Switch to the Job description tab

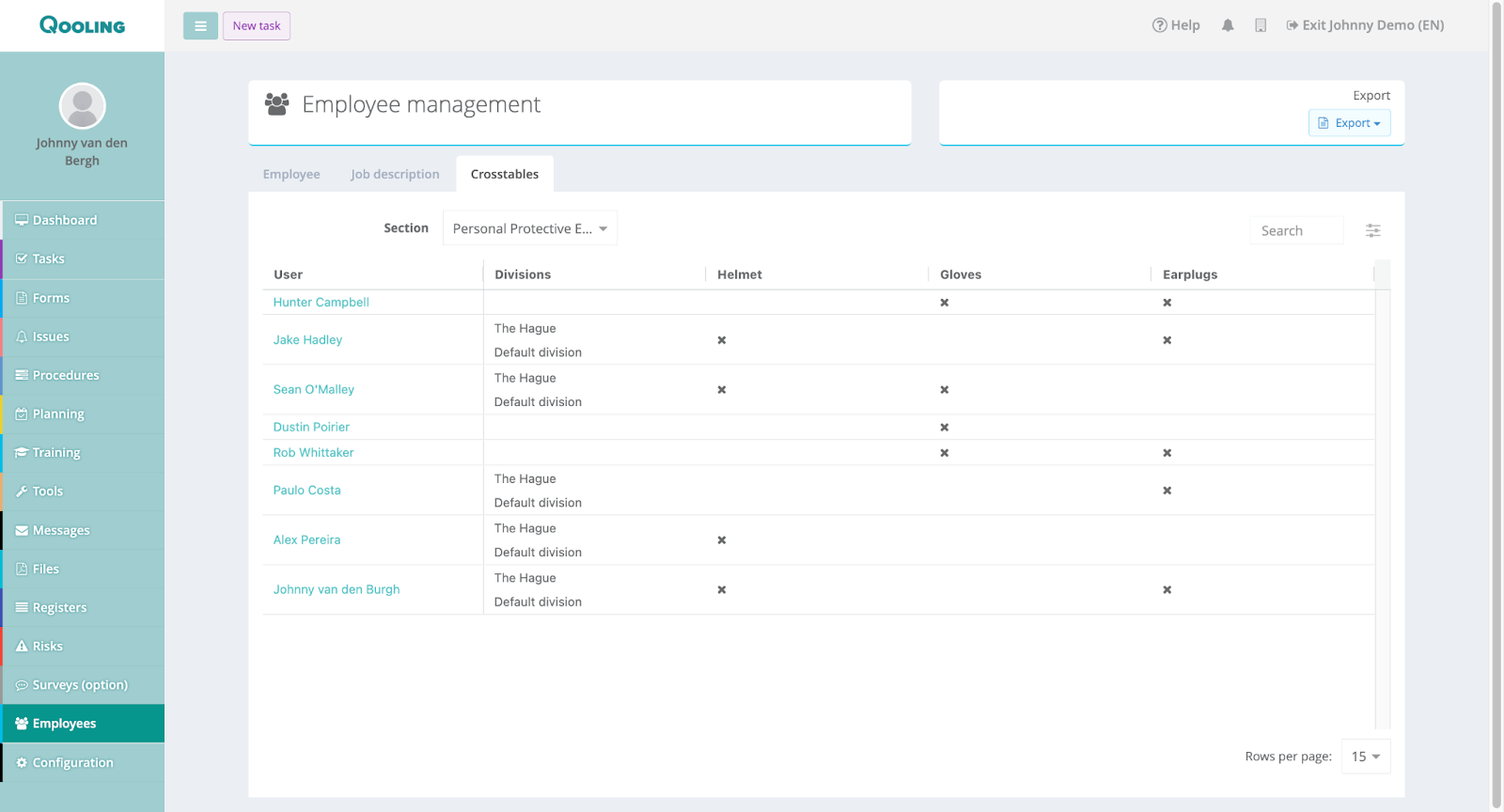[395, 174]
